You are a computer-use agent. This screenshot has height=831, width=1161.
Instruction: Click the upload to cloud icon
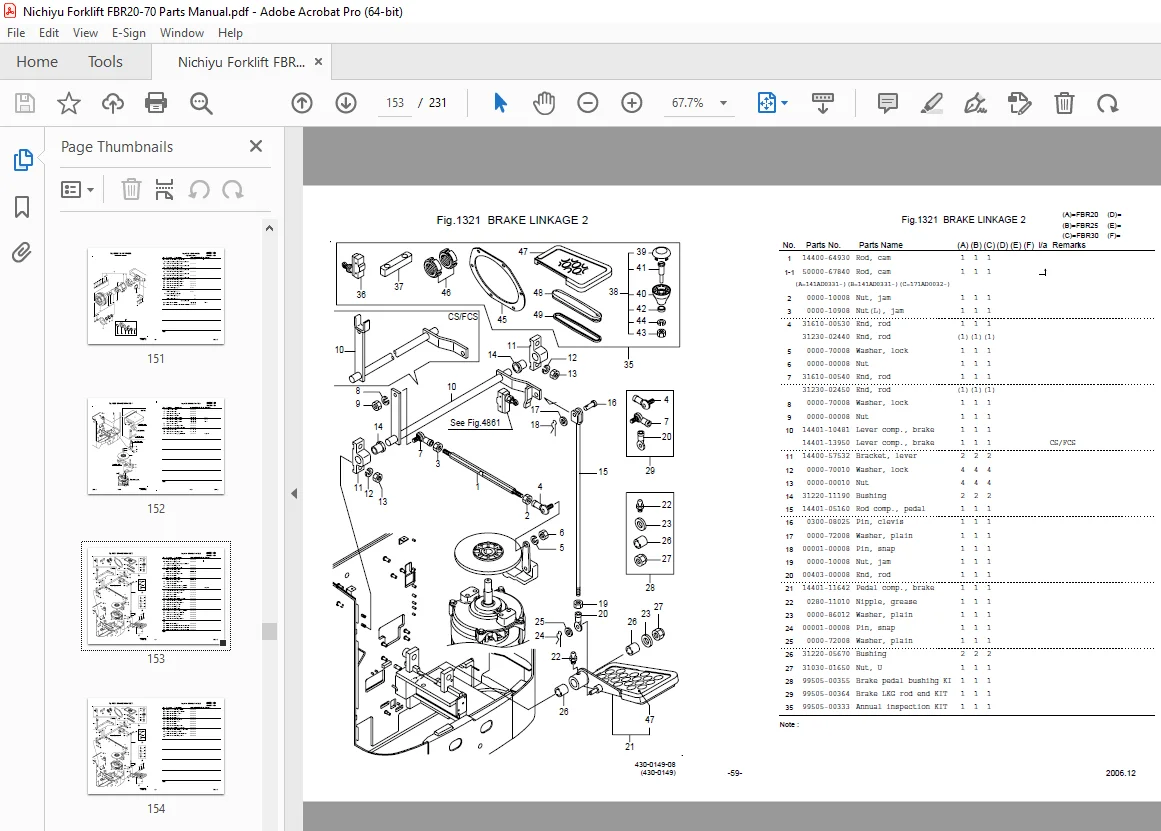click(x=113, y=103)
